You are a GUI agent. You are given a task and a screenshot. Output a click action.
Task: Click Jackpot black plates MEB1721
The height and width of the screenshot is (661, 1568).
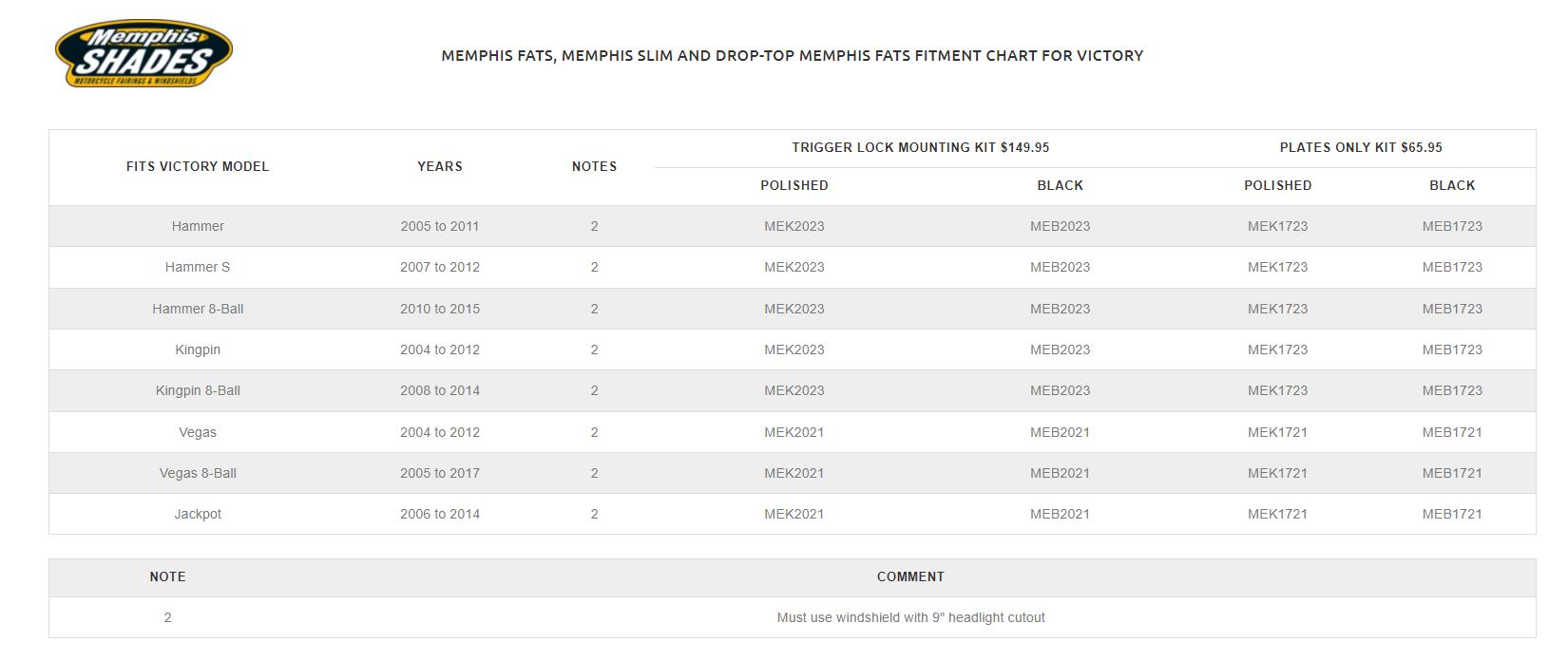point(1451,514)
